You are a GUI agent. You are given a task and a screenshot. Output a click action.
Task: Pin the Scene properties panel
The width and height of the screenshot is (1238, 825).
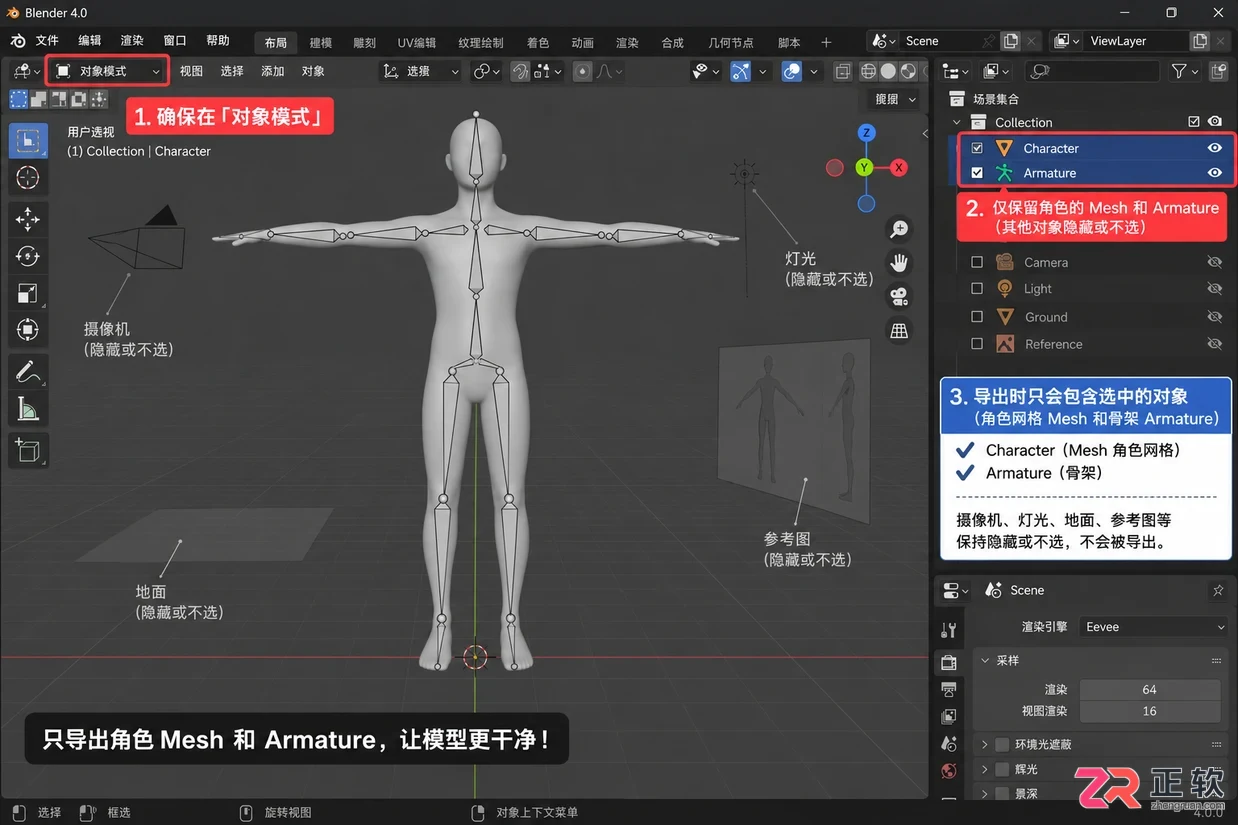(1217, 590)
